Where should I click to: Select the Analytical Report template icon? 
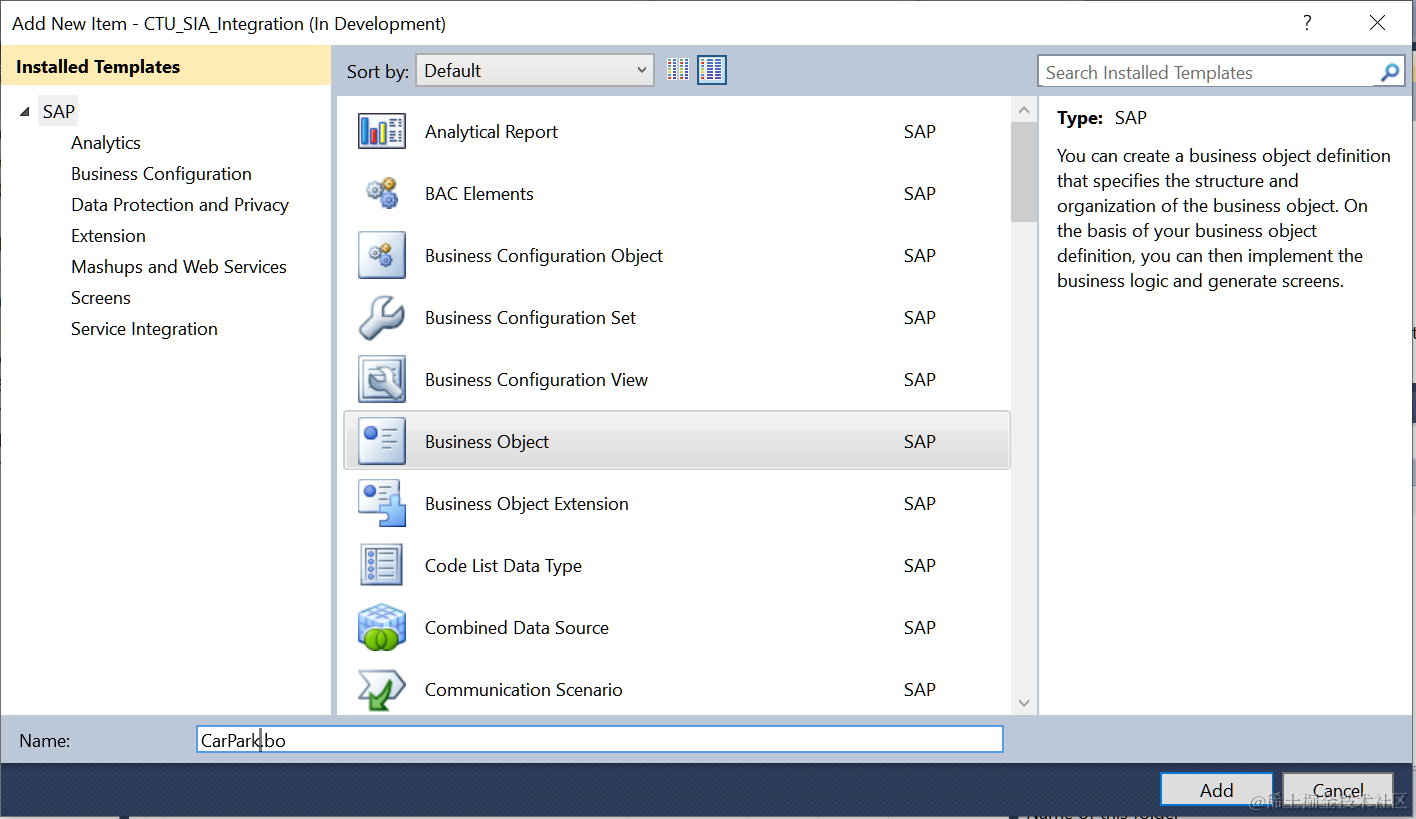382,131
